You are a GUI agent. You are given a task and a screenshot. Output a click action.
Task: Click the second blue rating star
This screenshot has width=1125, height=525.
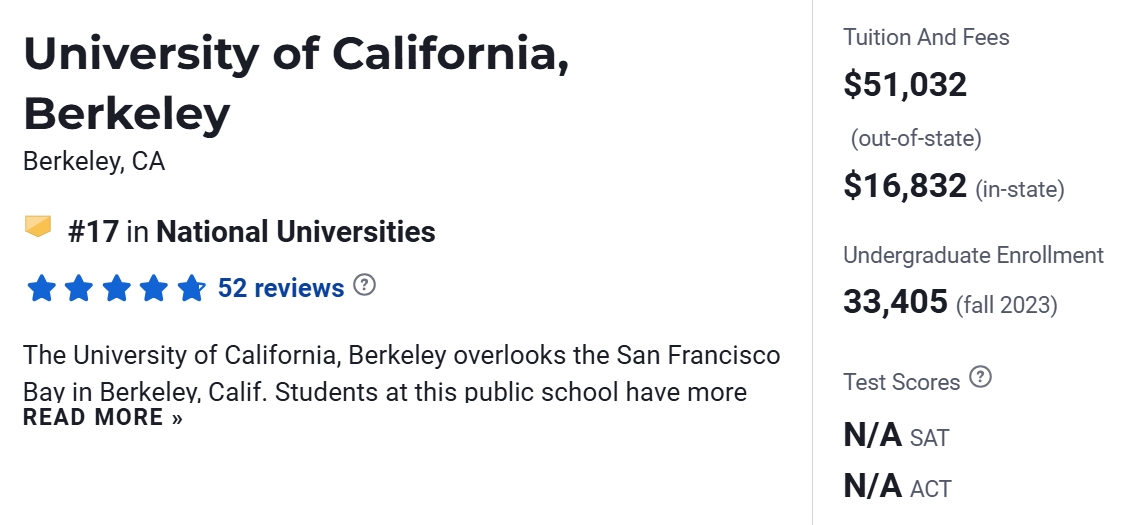tap(79, 289)
